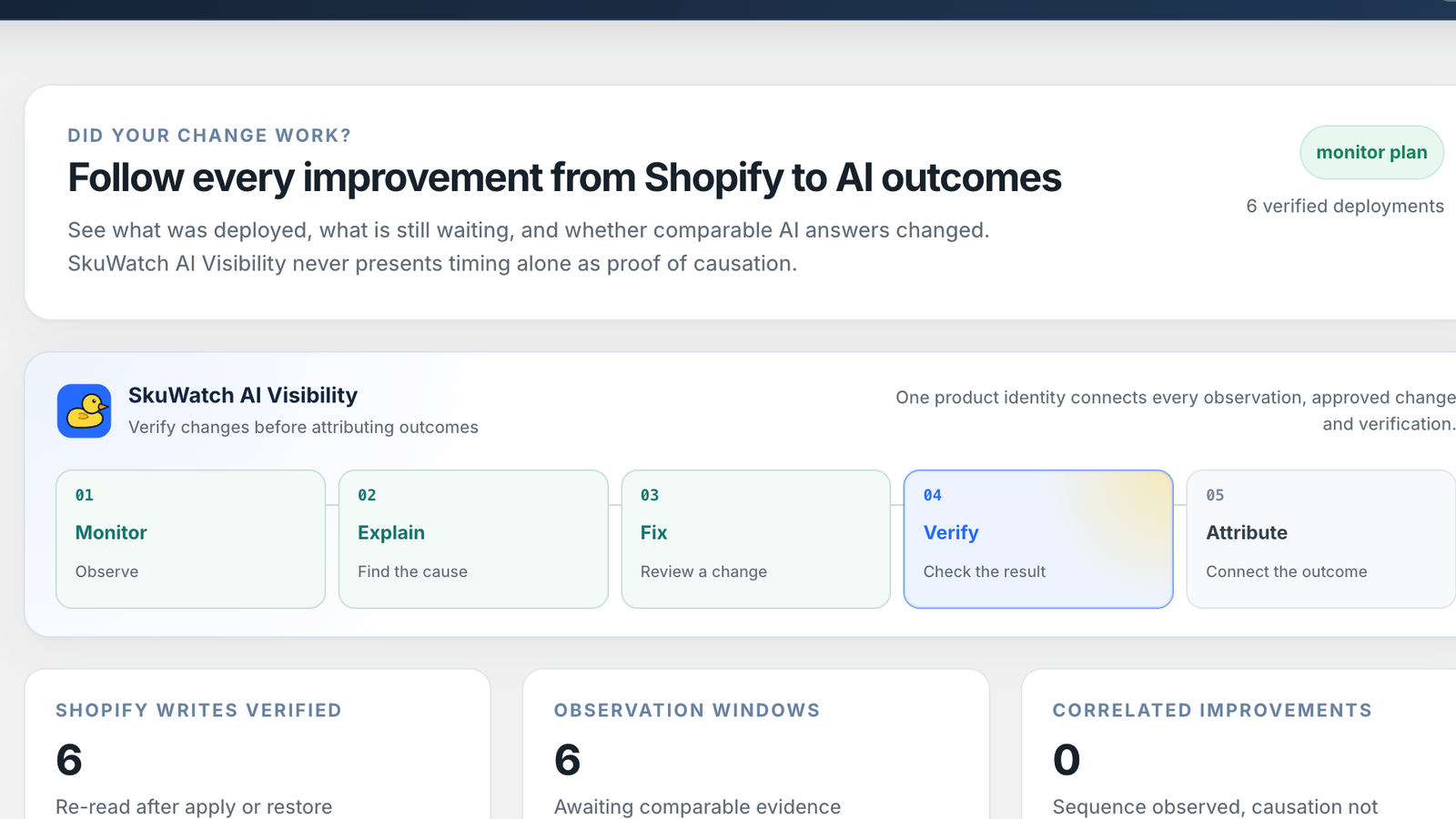Click the 'Check the result' description
Image resolution: width=1456 pixels, height=819 pixels.
pyautogui.click(x=985, y=571)
